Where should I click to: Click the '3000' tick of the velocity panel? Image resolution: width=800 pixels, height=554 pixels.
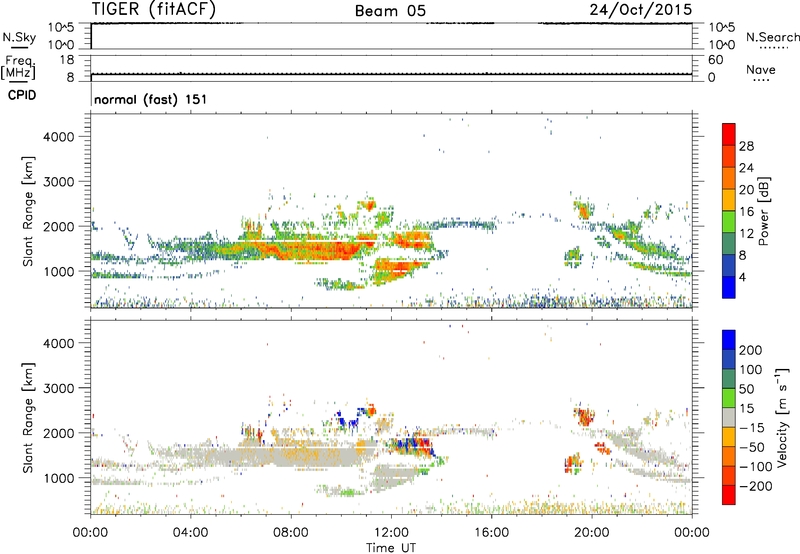tap(59, 388)
